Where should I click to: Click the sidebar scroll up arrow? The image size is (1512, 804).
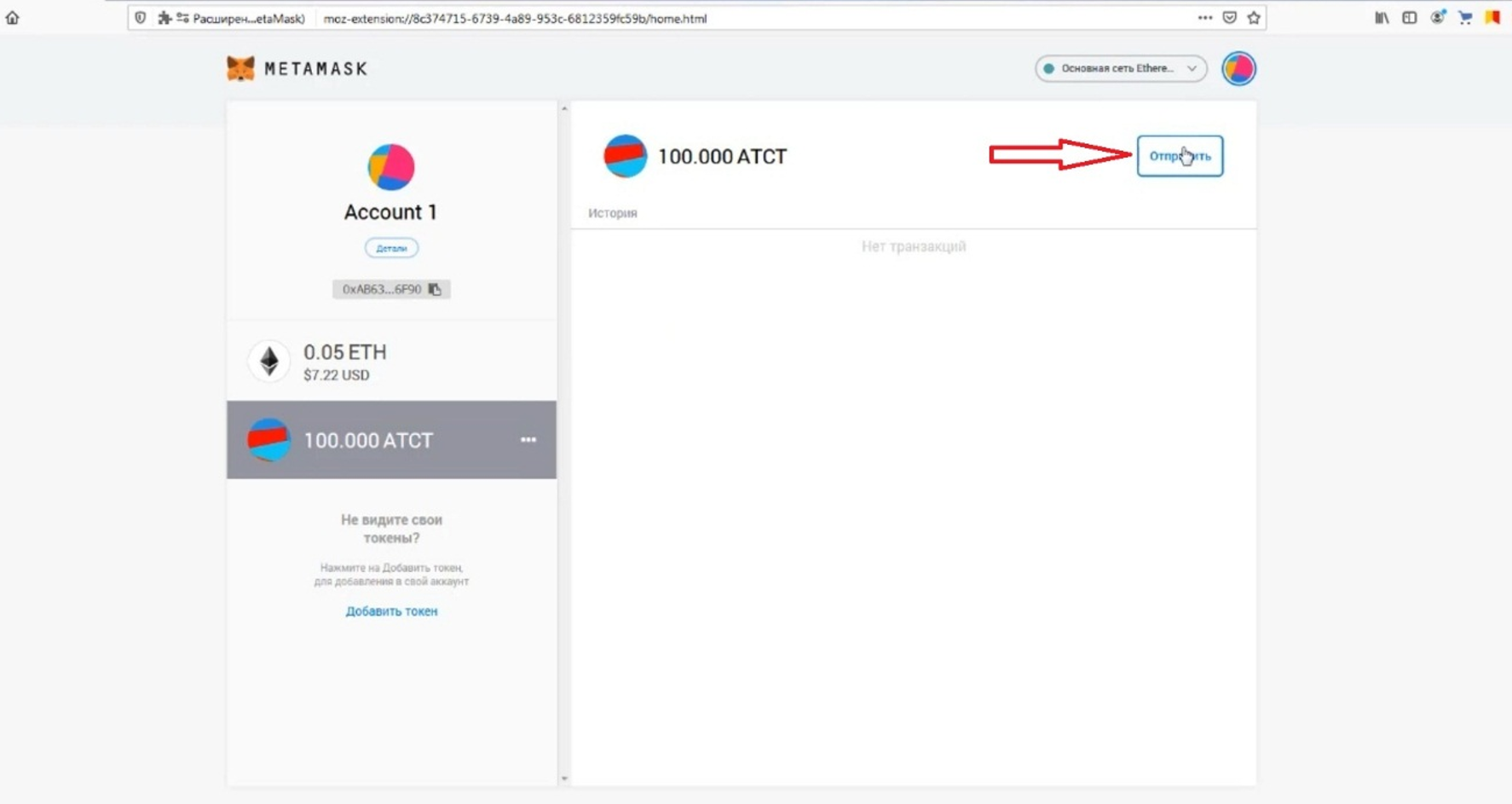click(x=564, y=109)
